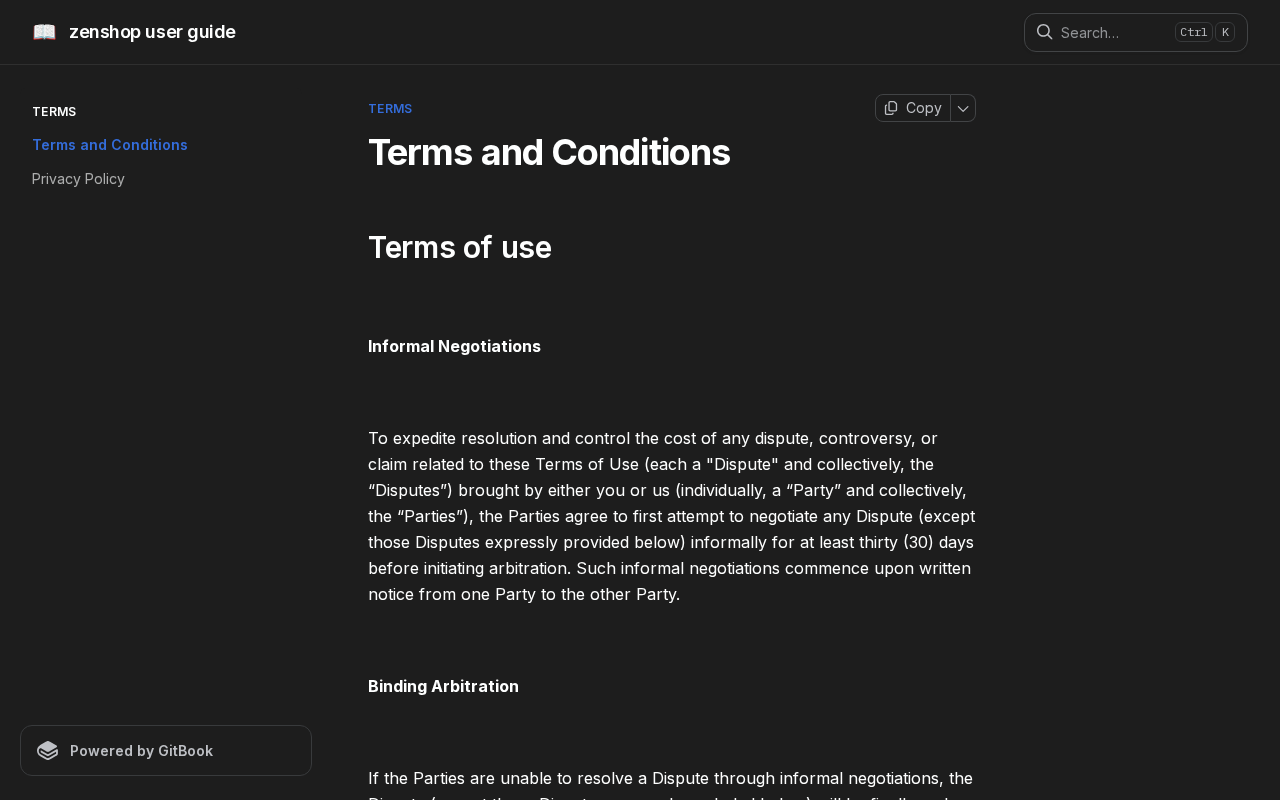Click the GitBook logo icon
This screenshot has height=800, width=1280.
click(x=48, y=751)
